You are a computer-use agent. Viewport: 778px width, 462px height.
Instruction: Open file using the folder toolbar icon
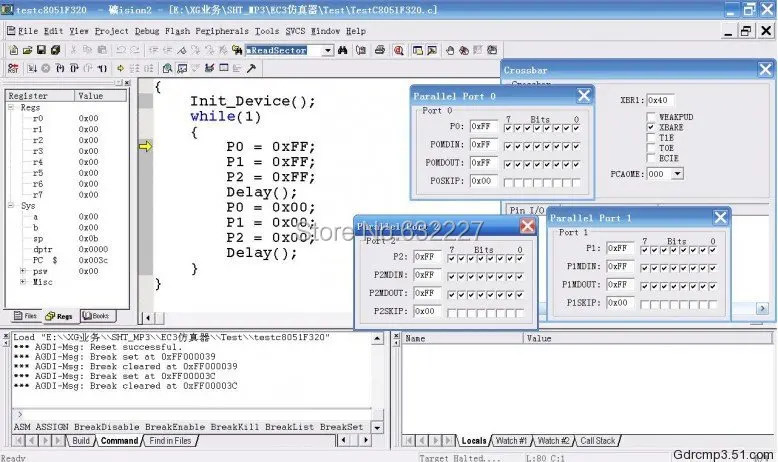pos(27,50)
